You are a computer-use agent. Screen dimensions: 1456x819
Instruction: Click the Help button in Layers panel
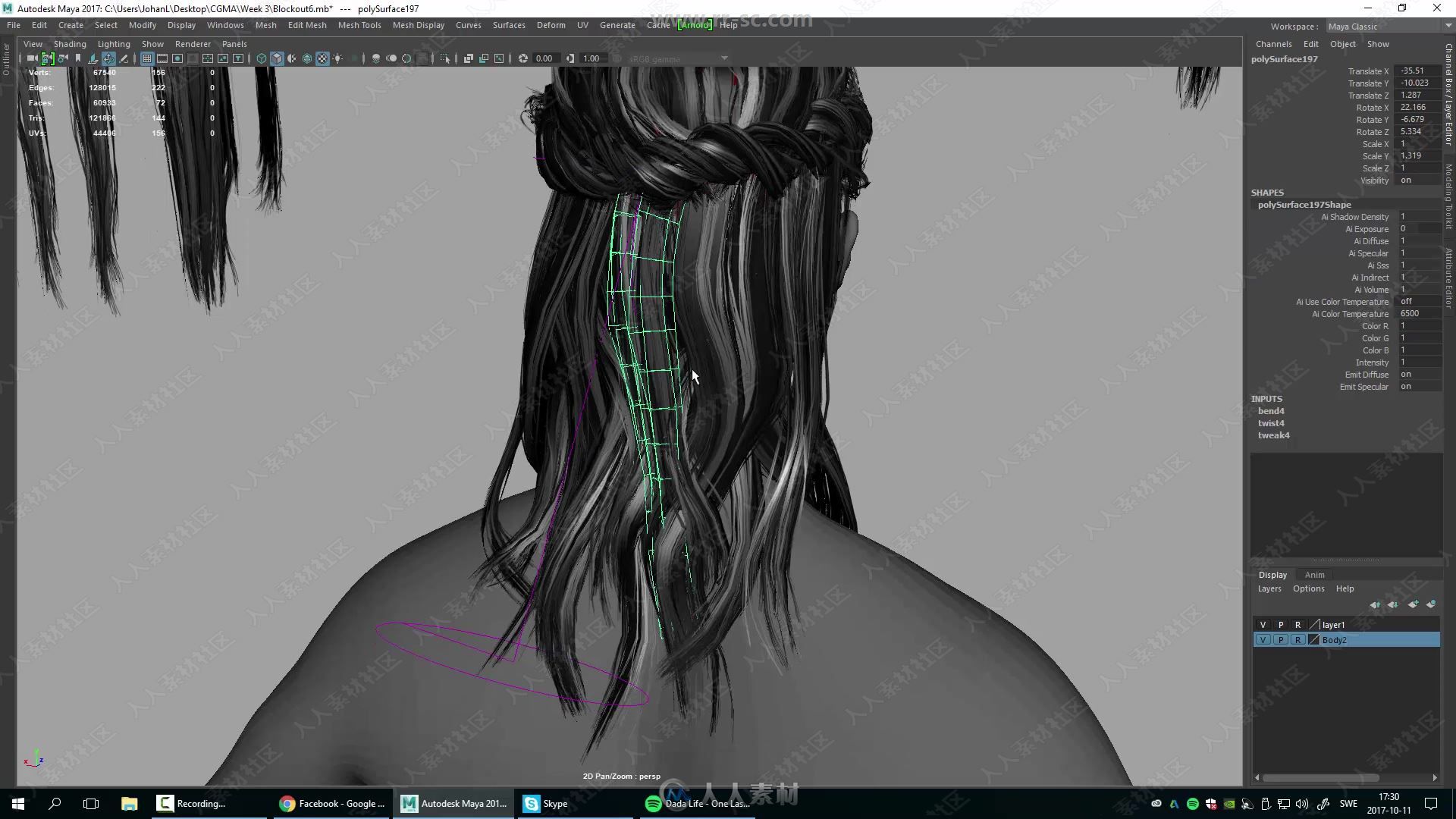[x=1344, y=588]
